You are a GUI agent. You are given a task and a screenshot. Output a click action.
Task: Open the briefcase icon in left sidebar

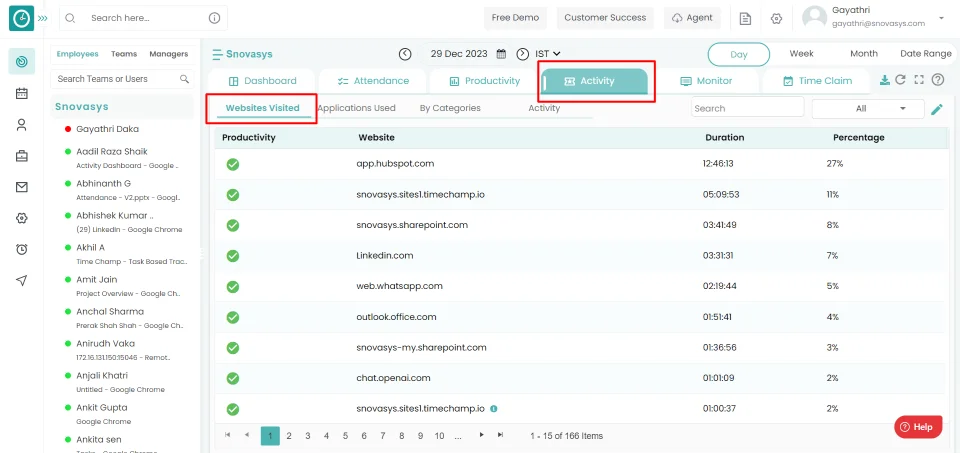pyautogui.click(x=21, y=156)
